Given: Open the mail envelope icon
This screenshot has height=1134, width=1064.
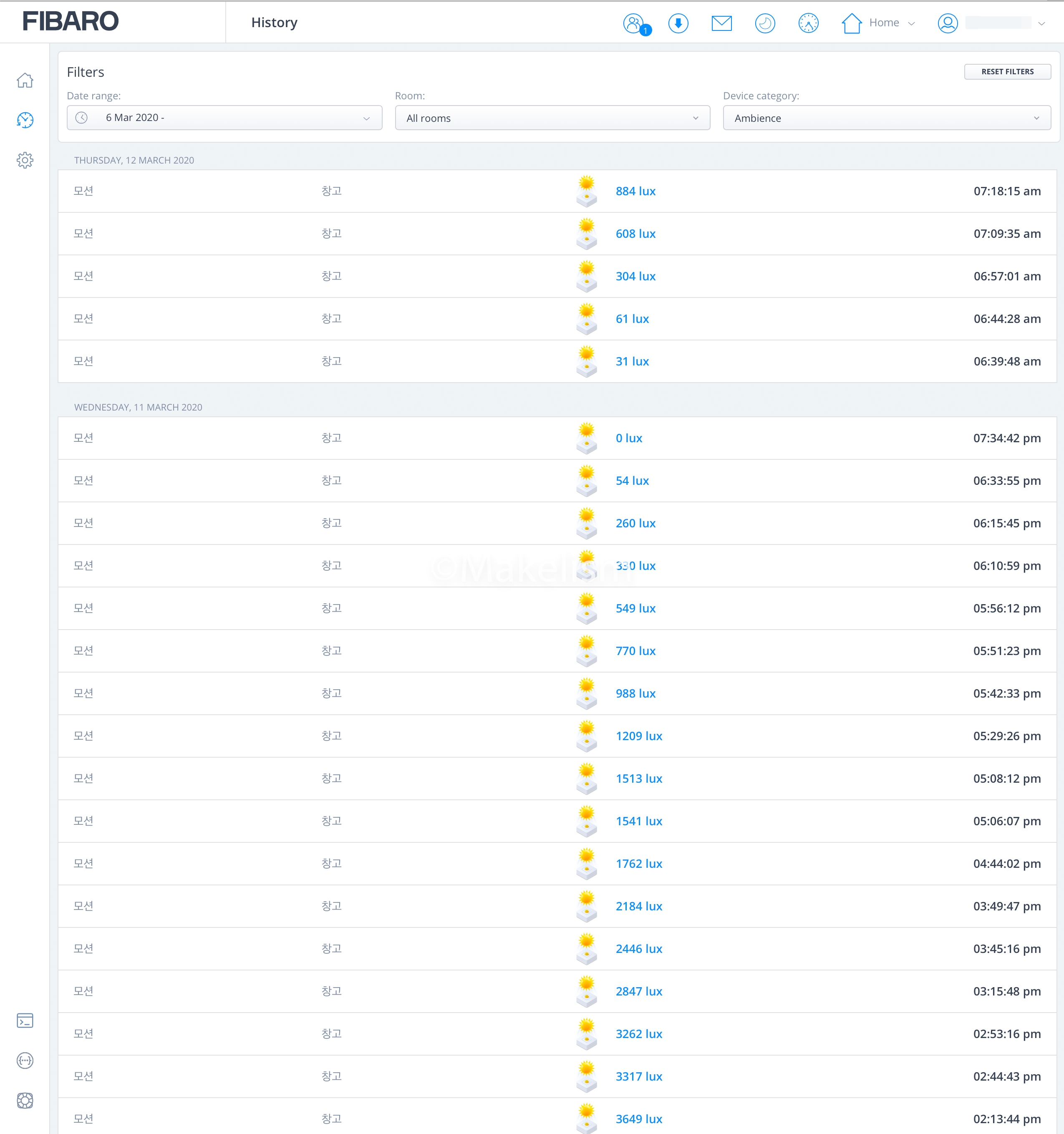Looking at the screenshot, I should point(721,23).
